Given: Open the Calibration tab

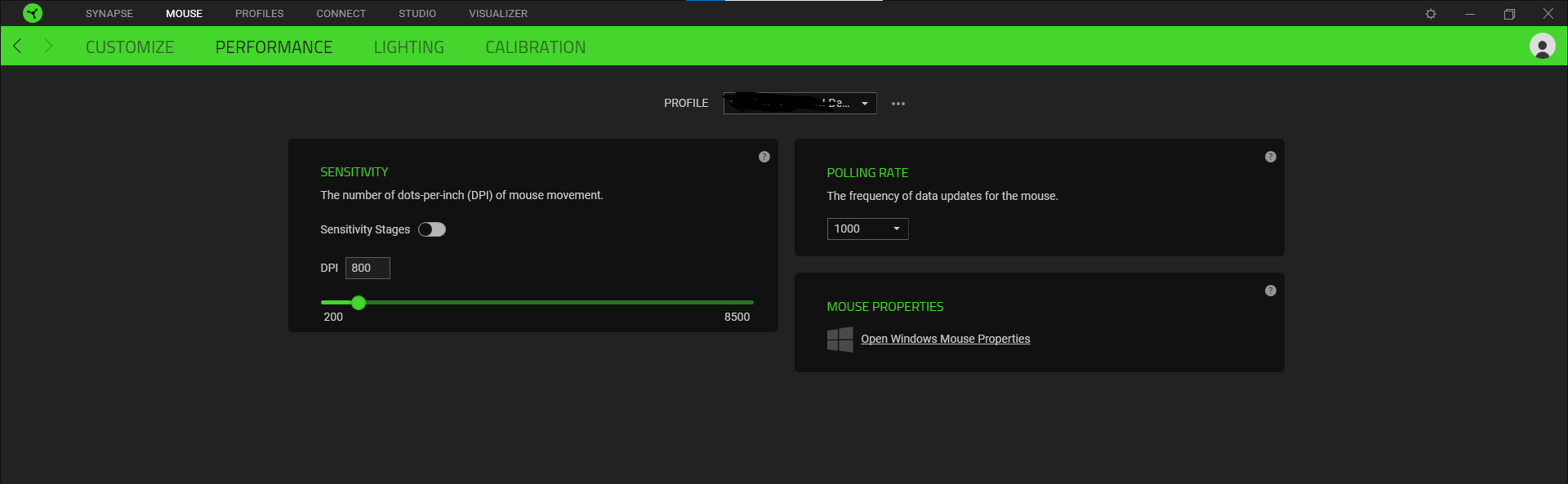Looking at the screenshot, I should click(535, 47).
